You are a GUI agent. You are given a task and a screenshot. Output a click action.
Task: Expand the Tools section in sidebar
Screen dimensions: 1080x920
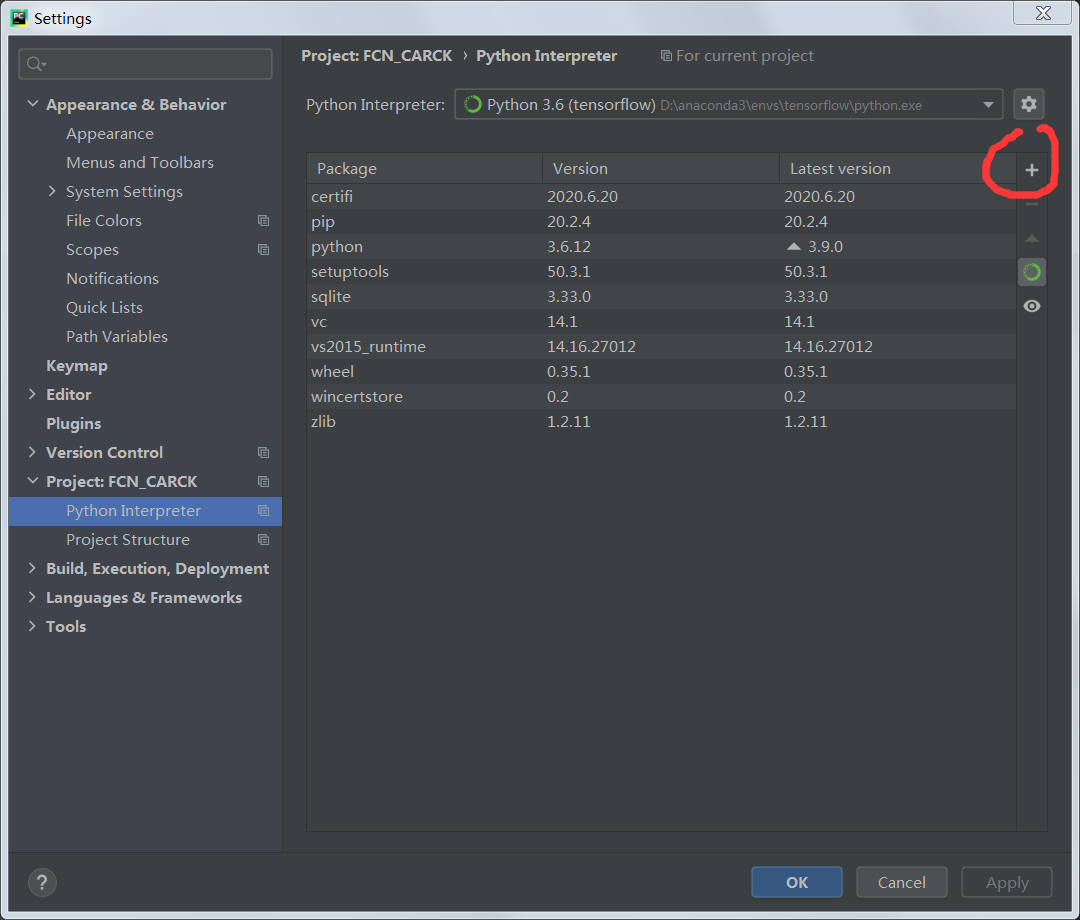(x=30, y=626)
